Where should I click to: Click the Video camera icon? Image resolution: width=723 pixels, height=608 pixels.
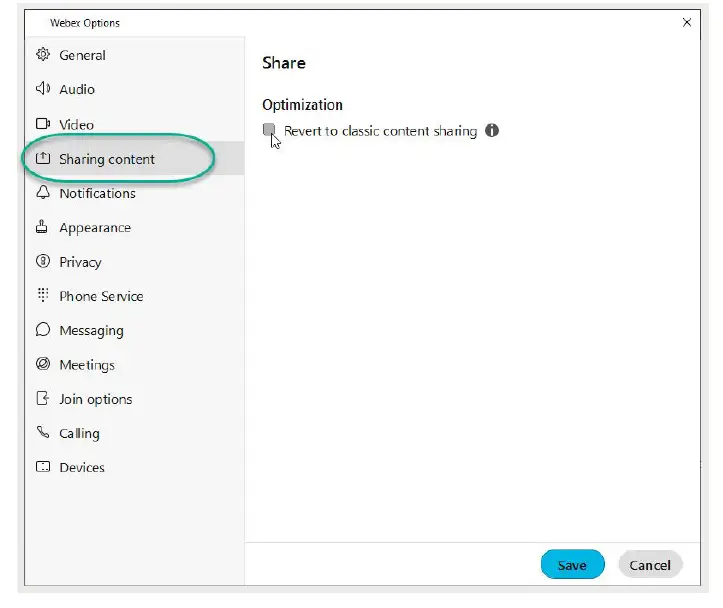tap(43, 124)
